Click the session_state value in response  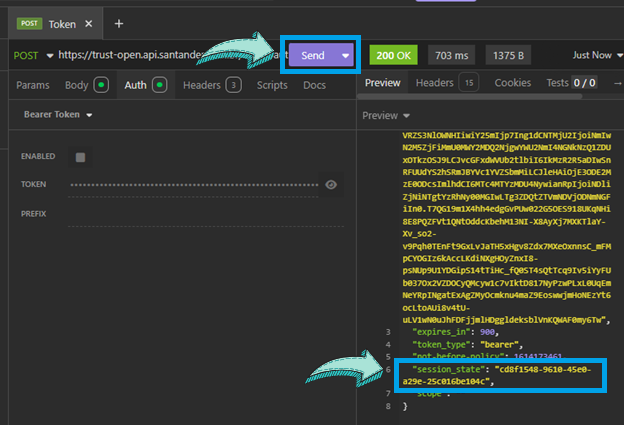tap(497, 375)
